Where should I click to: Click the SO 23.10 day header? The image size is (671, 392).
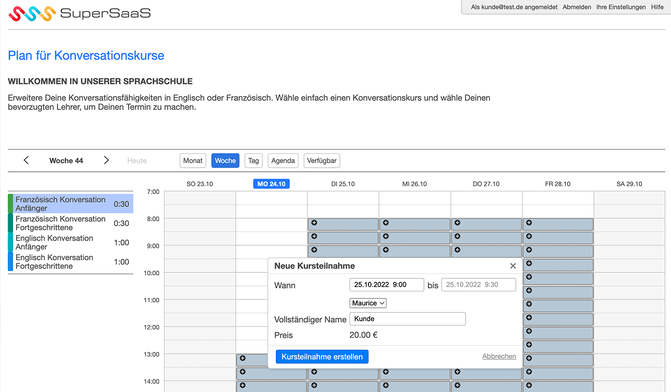200,184
